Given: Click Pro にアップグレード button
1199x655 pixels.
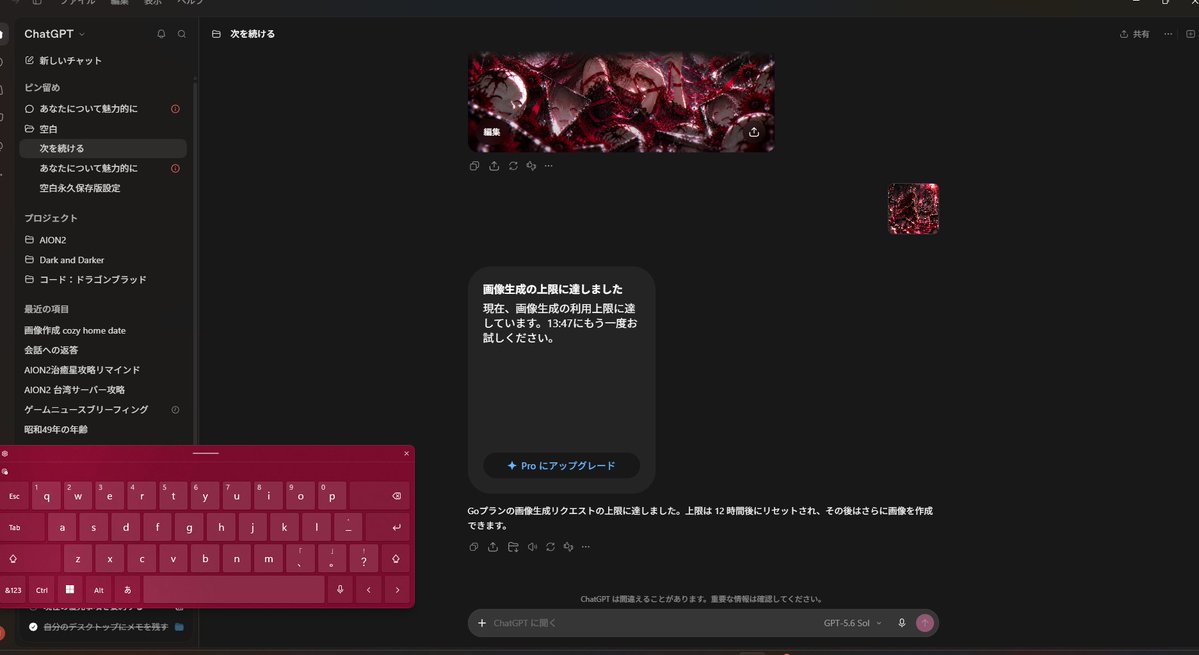Looking at the screenshot, I should coord(561,465).
